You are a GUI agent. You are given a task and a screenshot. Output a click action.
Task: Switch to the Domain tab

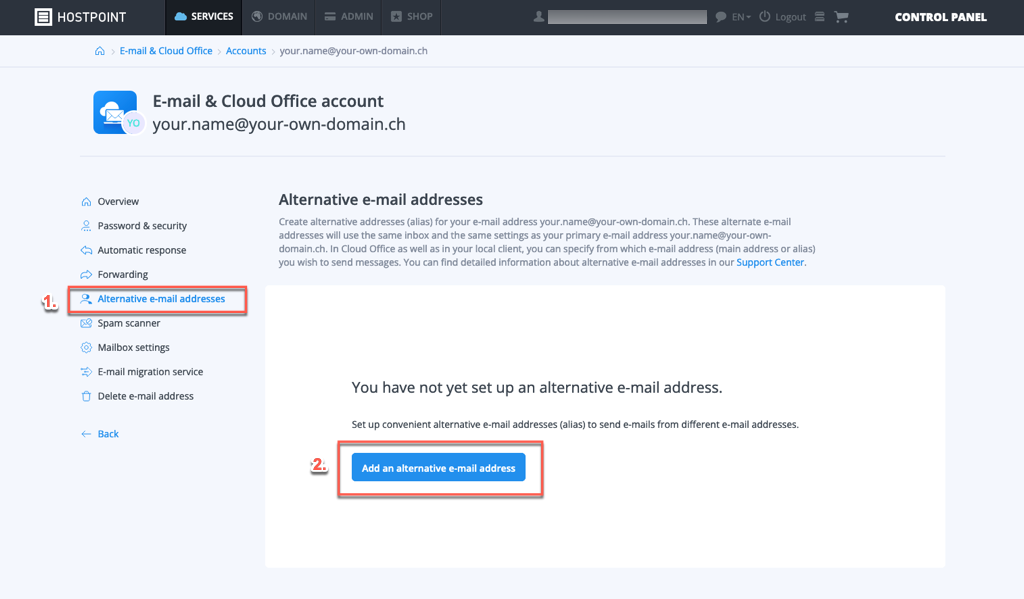(279, 17)
